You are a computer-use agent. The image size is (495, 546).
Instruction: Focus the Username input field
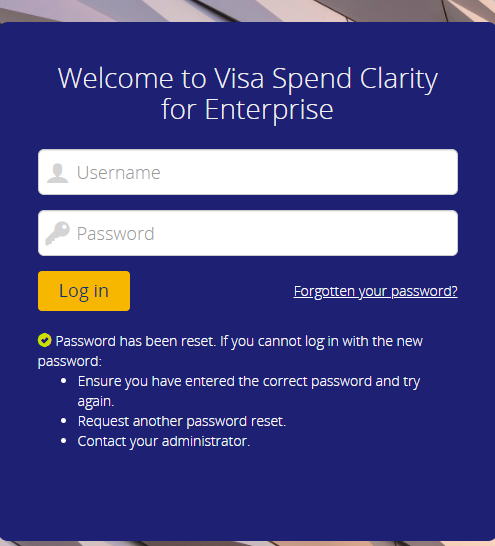pos(248,172)
